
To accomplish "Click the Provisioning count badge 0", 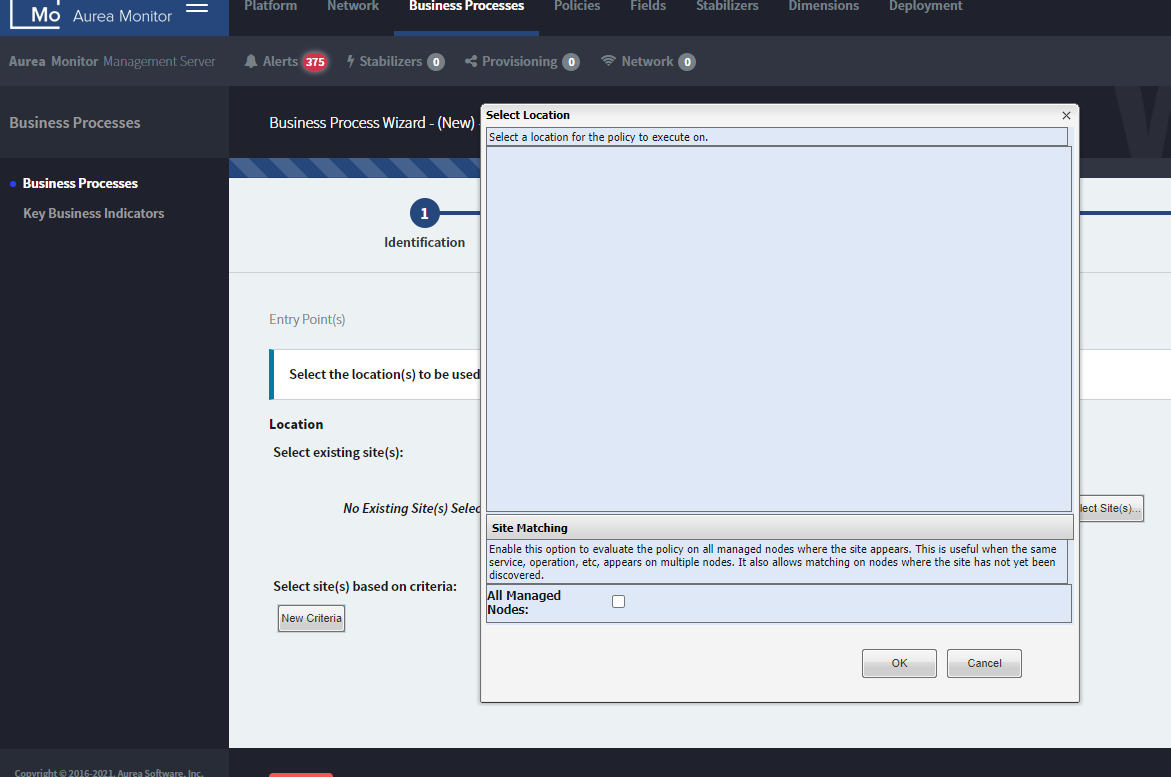I will [x=571, y=62].
